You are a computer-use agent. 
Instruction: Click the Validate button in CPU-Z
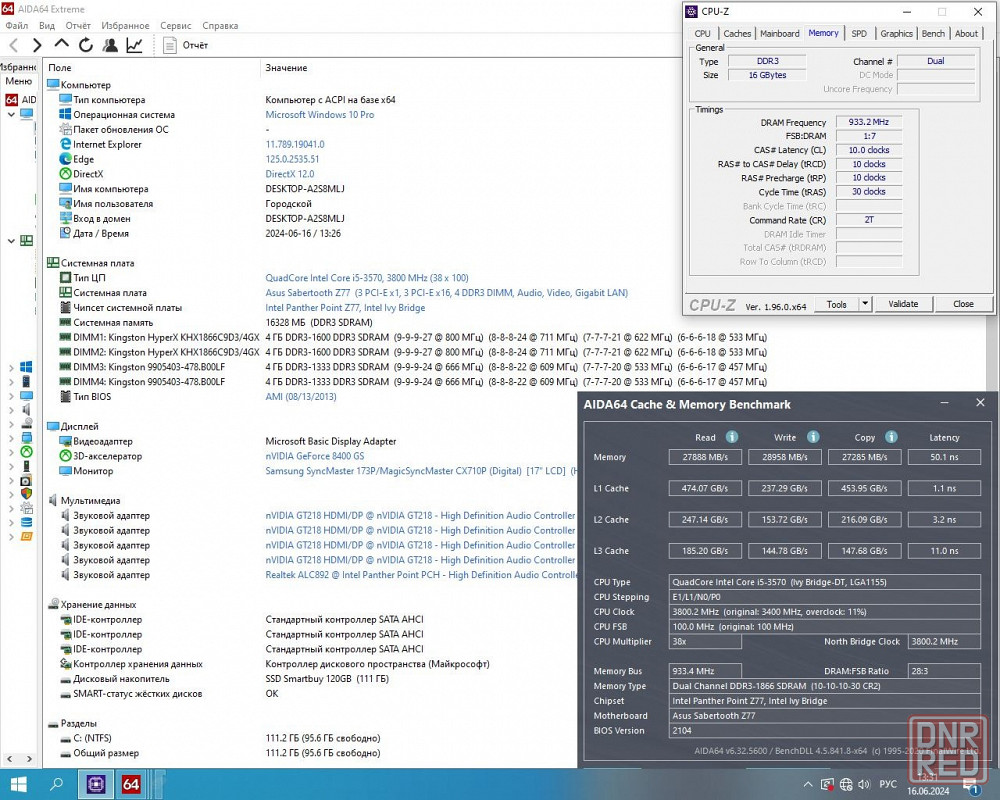903,304
